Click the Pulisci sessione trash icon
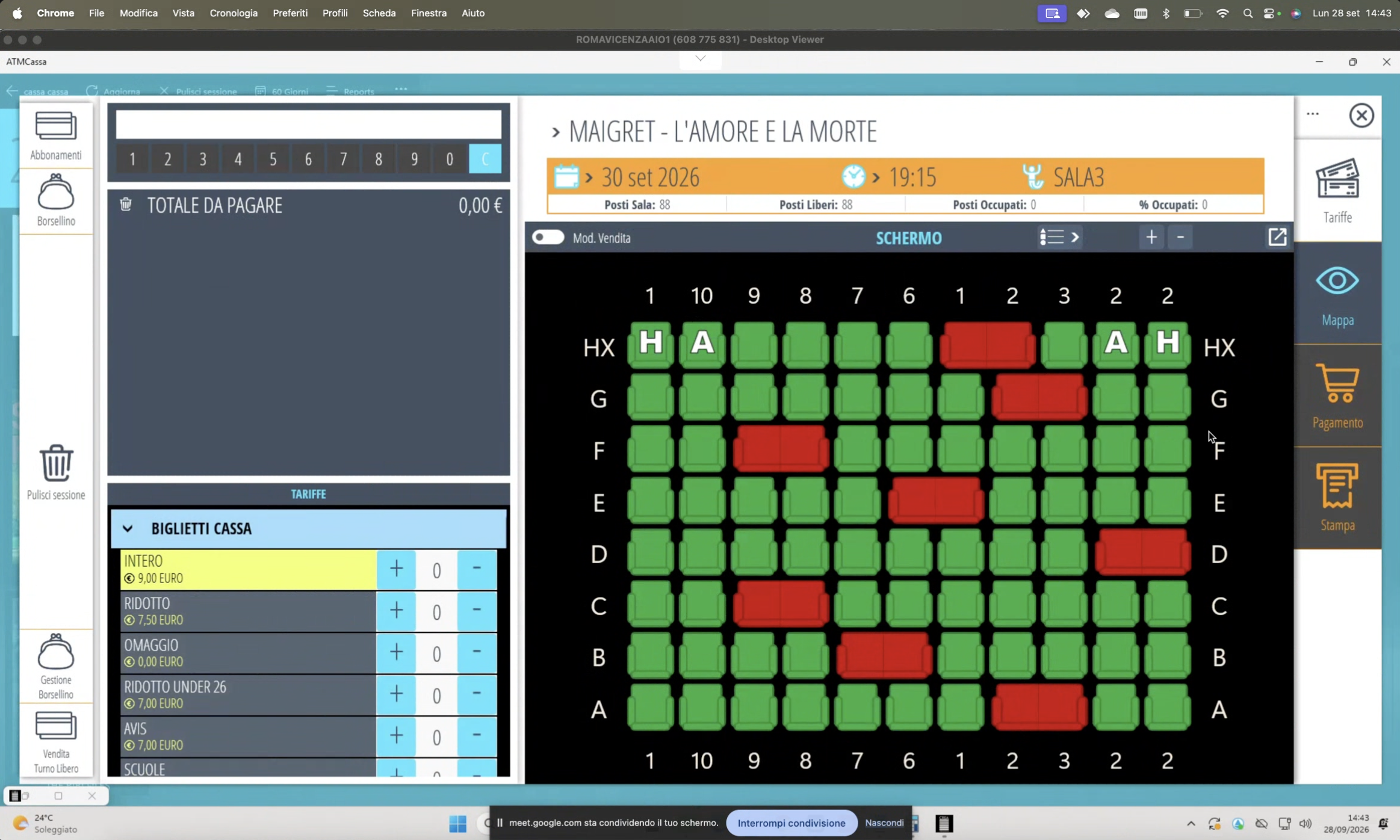Screen dimensions: 1400x840 click(x=56, y=463)
